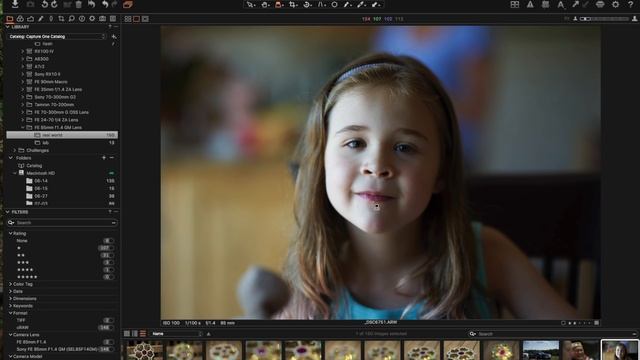Toggle the three-star rating filter
640x360 pixels.
pos(108,262)
